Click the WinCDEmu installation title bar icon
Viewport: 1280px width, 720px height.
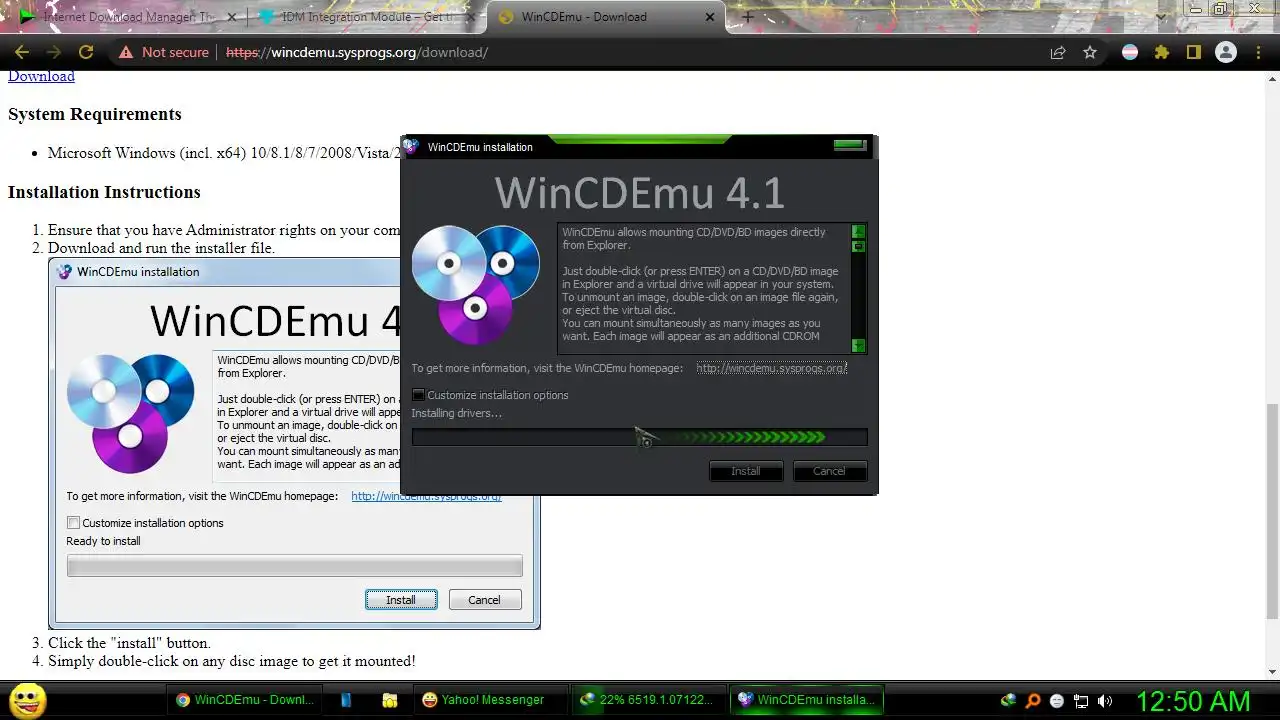(x=411, y=147)
